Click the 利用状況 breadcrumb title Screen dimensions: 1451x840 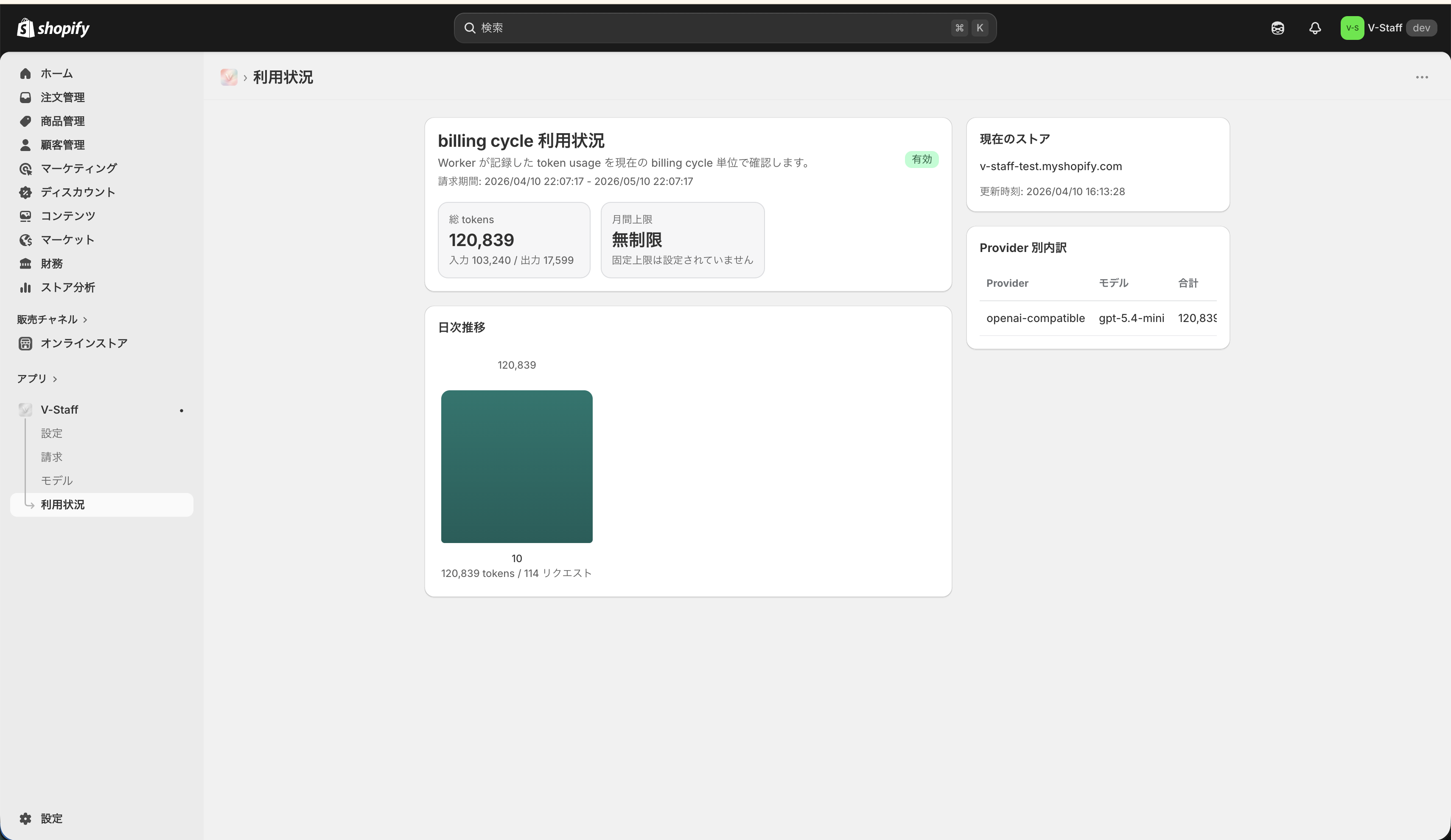(x=283, y=77)
